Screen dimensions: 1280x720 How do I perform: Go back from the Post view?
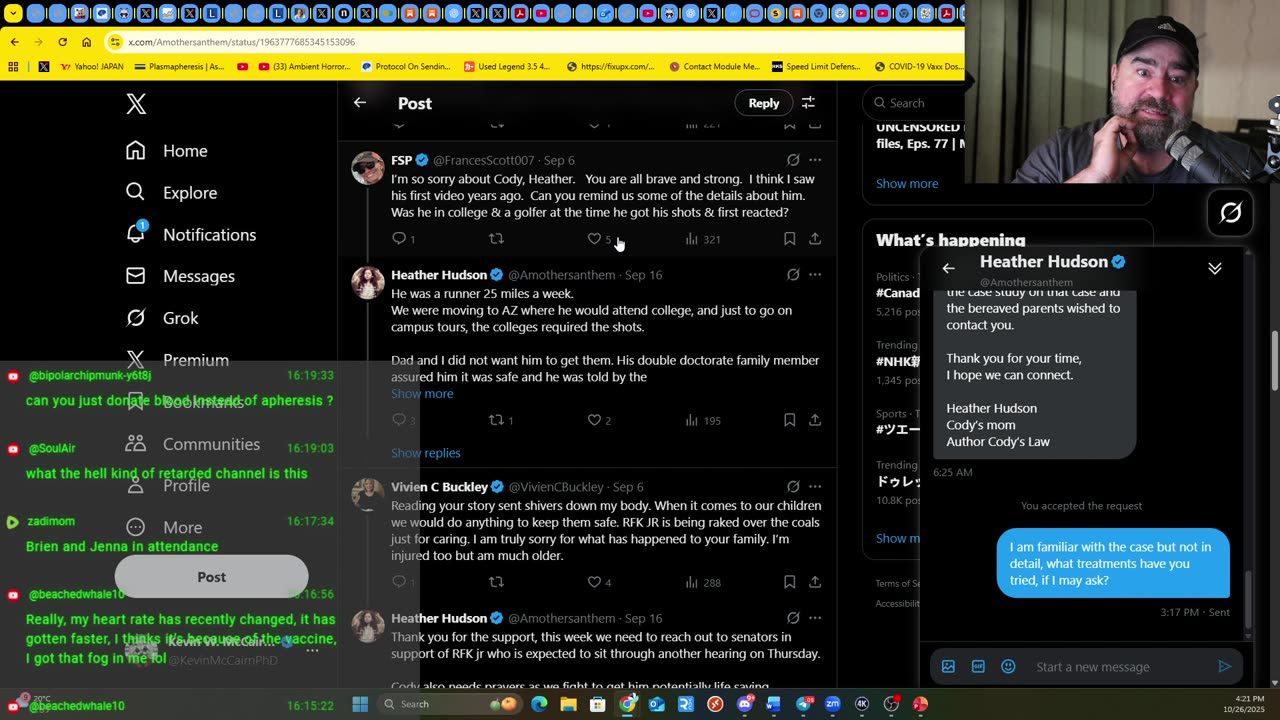point(360,102)
